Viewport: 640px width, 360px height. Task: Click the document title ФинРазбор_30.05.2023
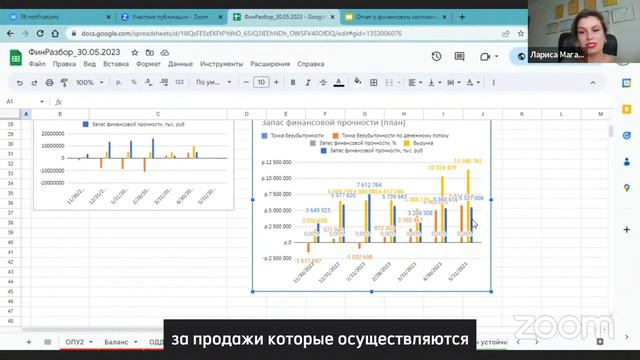(74, 52)
